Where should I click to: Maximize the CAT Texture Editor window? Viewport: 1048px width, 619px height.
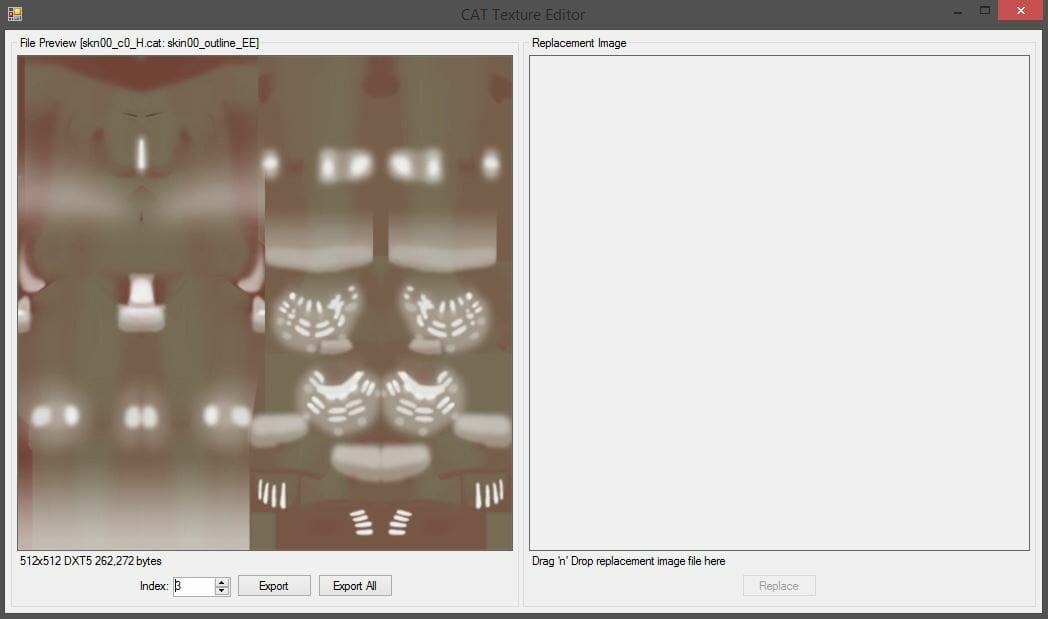[x=985, y=11]
